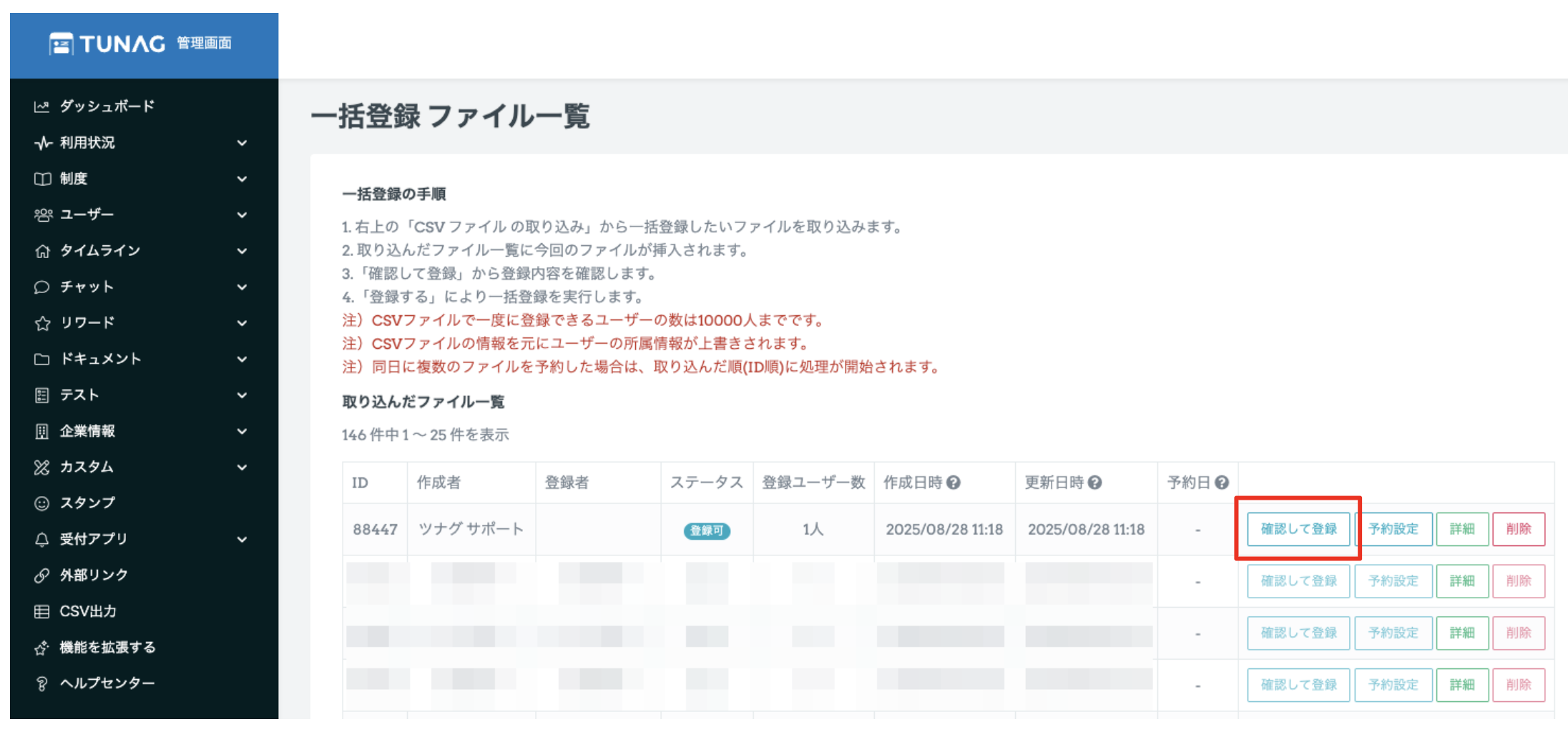Click the チャット speech bubble icon
Viewport: 1568px width, 732px height.
[x=41, y=287]
